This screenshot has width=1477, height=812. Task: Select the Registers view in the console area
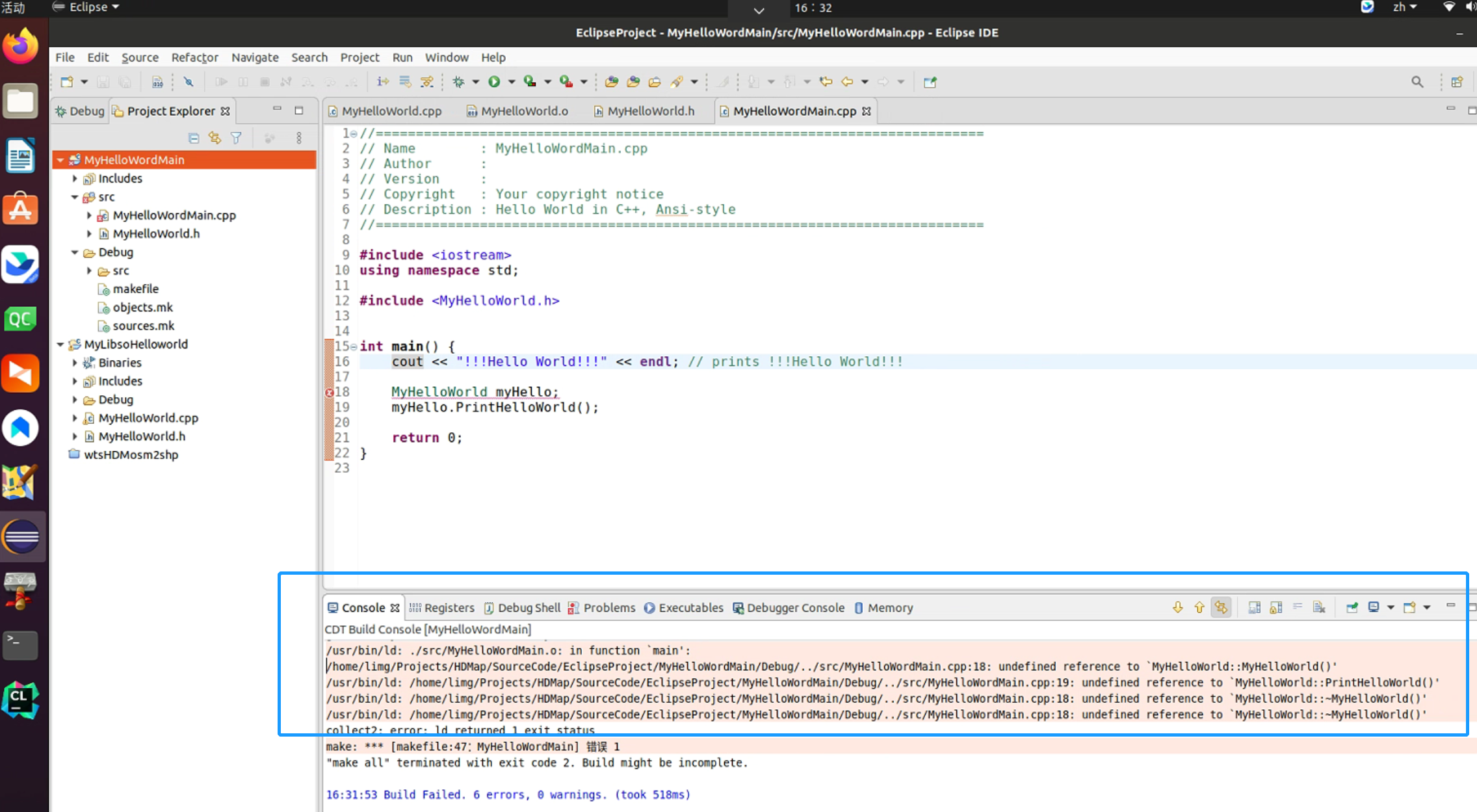tap(449, 607)
